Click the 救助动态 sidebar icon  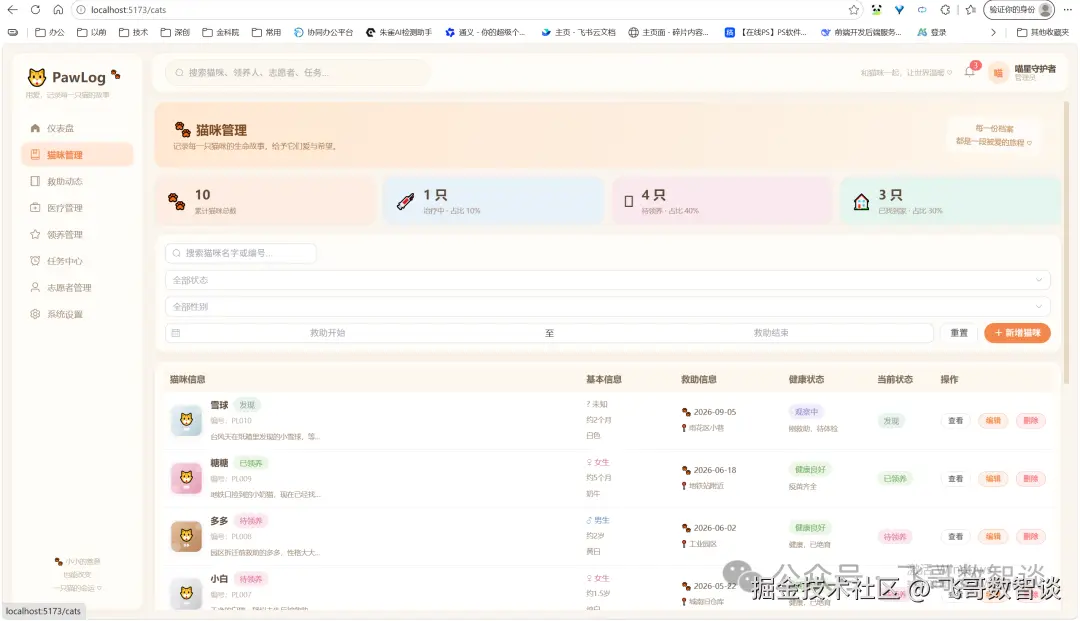click(x=35, y=181)
